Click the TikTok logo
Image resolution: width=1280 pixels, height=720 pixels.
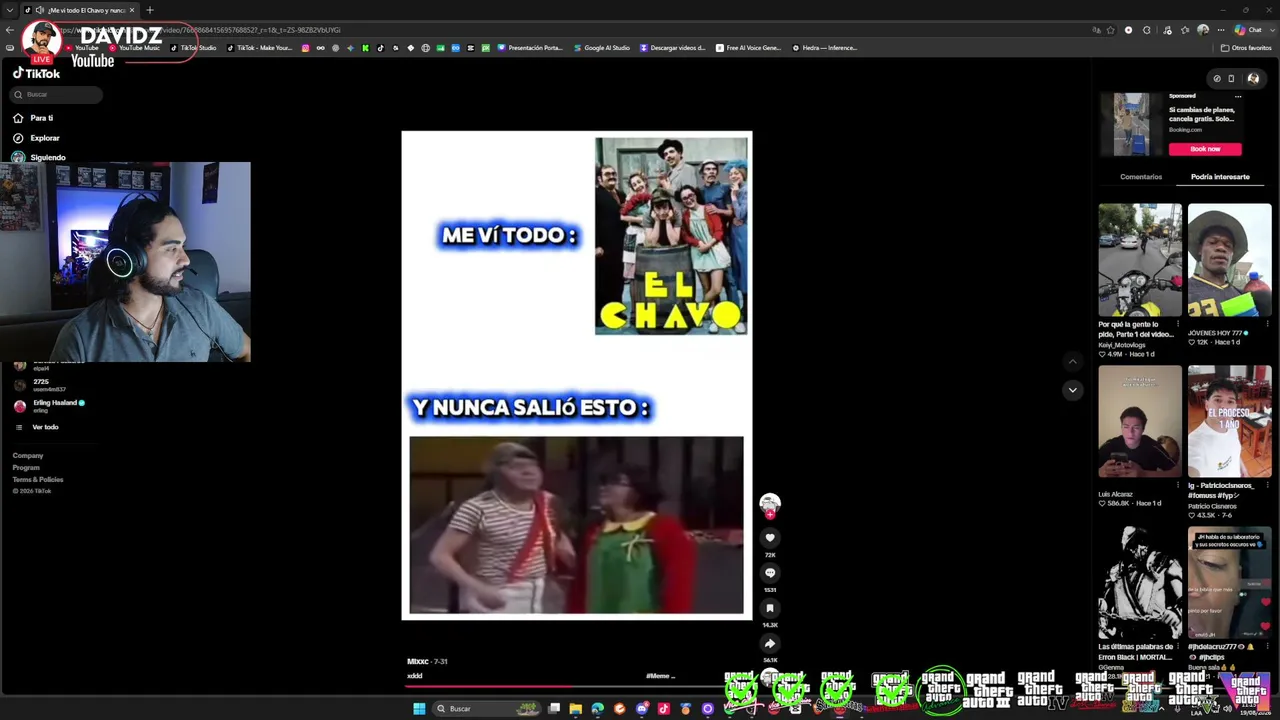(36, 73)
